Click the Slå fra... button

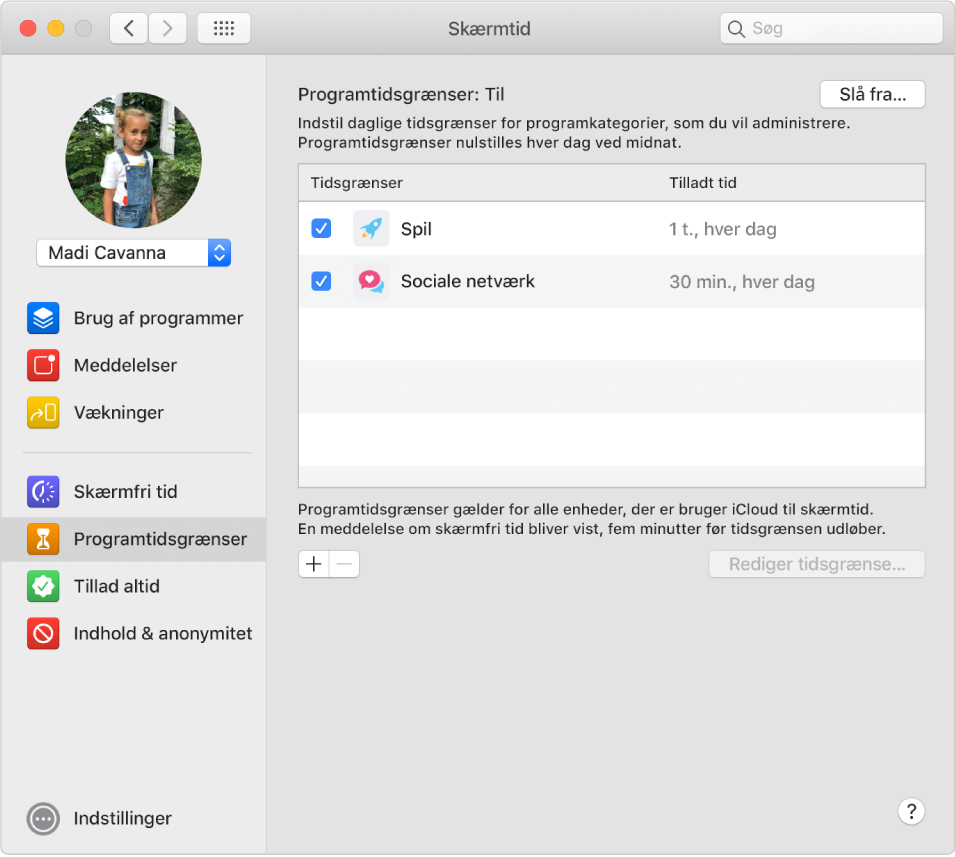(x=872, y=94)
